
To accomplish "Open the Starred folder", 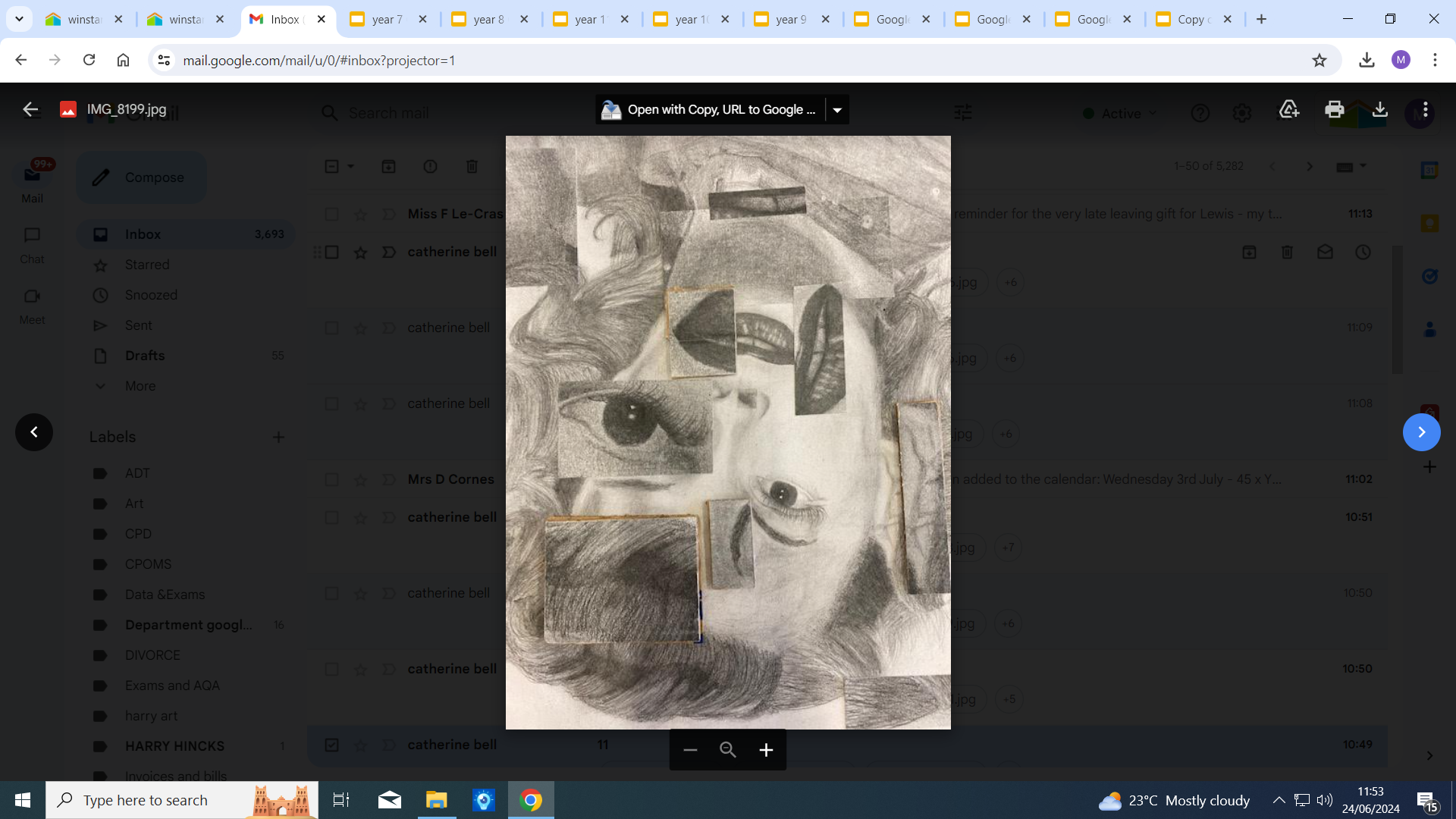I will tap(147, 265).
